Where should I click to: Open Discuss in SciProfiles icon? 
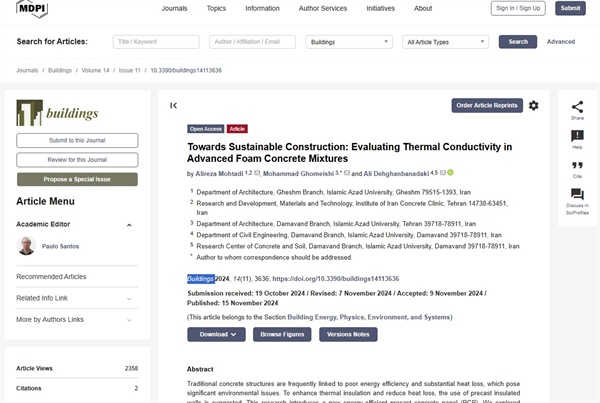pos(577,195)
